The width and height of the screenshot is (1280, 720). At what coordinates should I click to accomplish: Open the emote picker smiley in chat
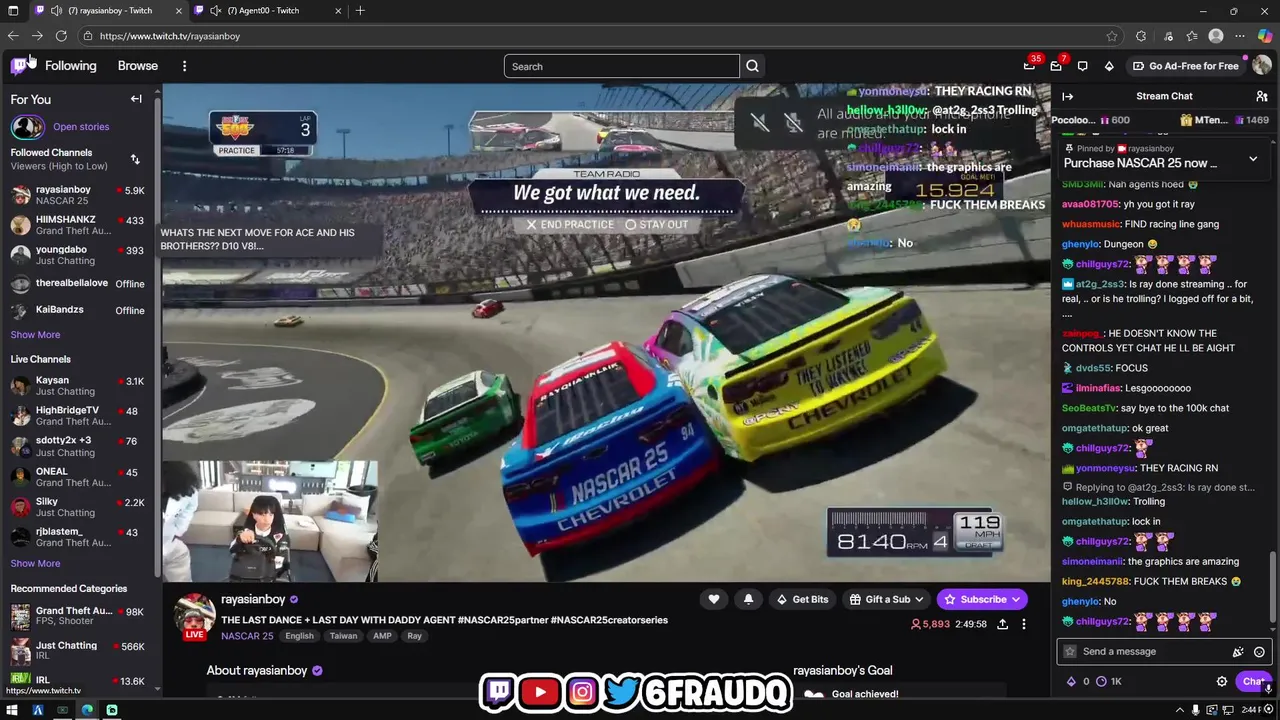click(x=1259, y=652)
